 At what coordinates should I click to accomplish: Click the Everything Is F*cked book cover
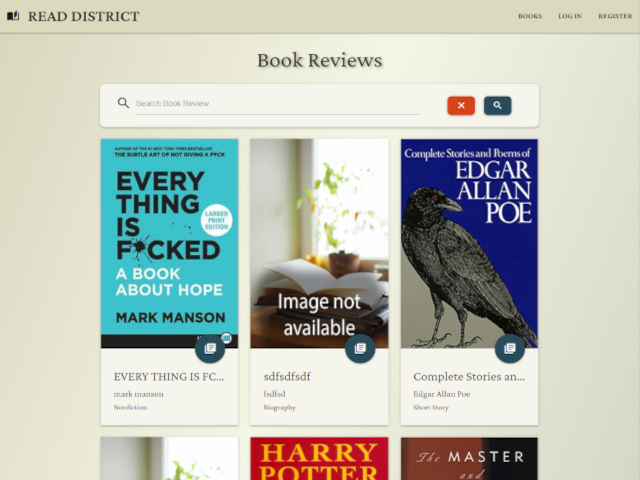click(x=169, y=243)
